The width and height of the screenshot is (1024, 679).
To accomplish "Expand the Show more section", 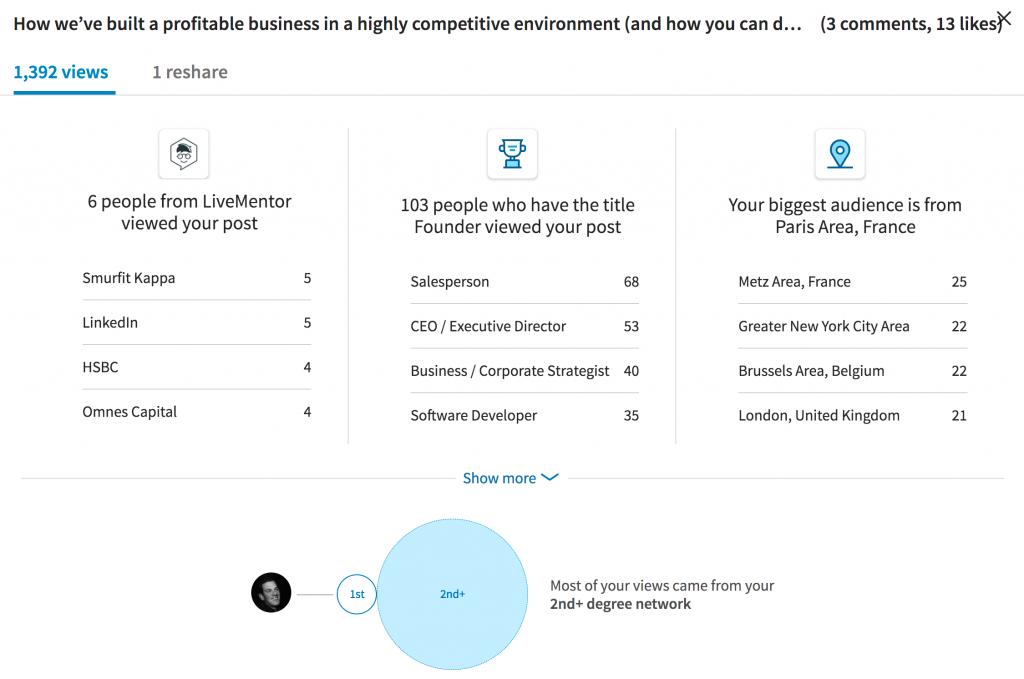I will tap(499, 478).
